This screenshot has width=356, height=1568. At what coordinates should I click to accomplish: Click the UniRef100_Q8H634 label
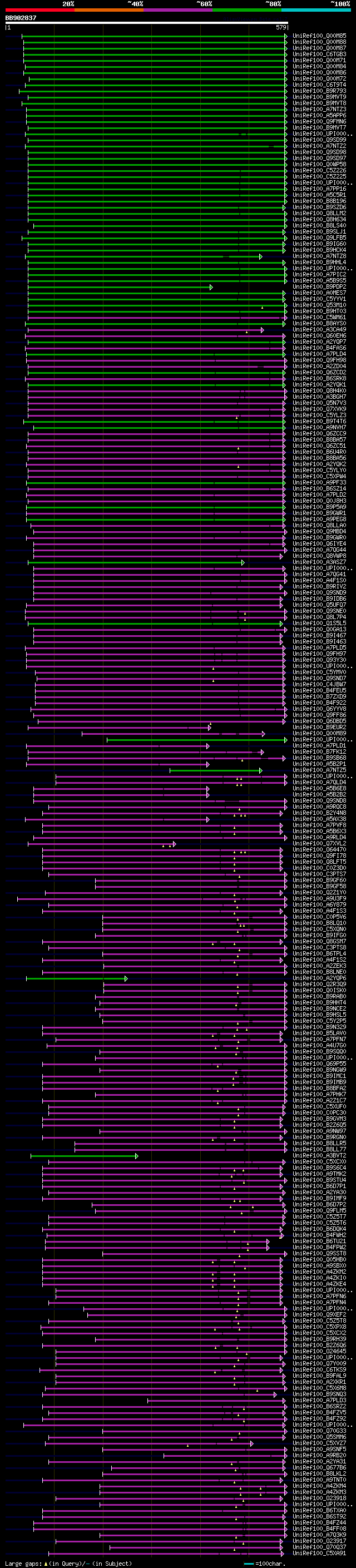[319, 220]
